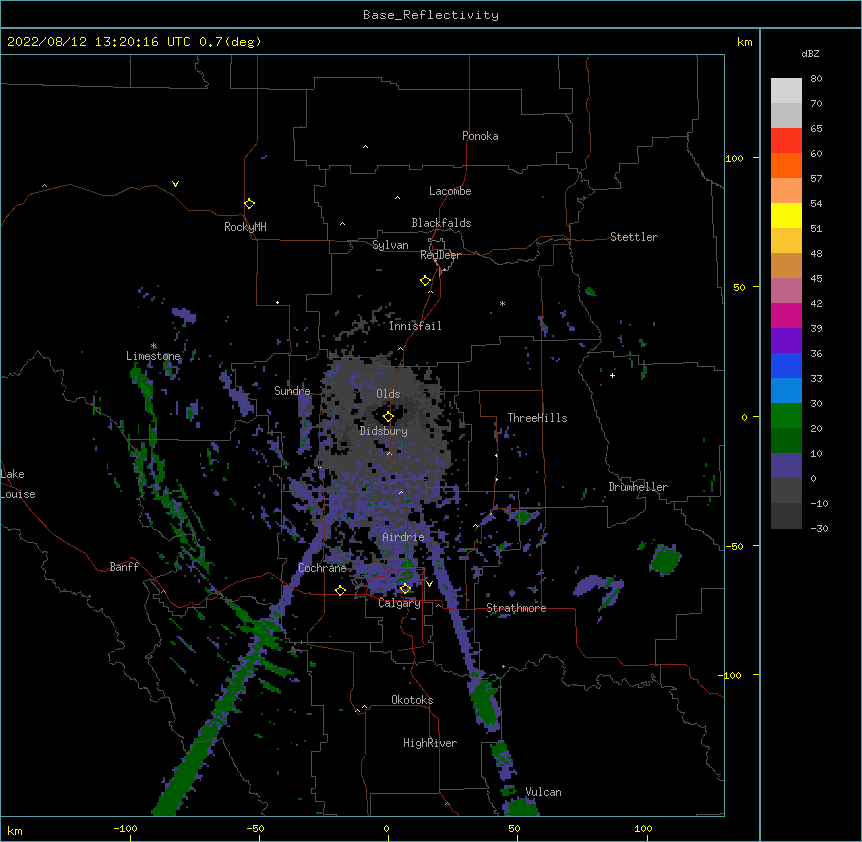This screenshot has height=842, width=862.
Task: Select the Drumheller label
Action: pyautogui.click(x=638, y=487)
